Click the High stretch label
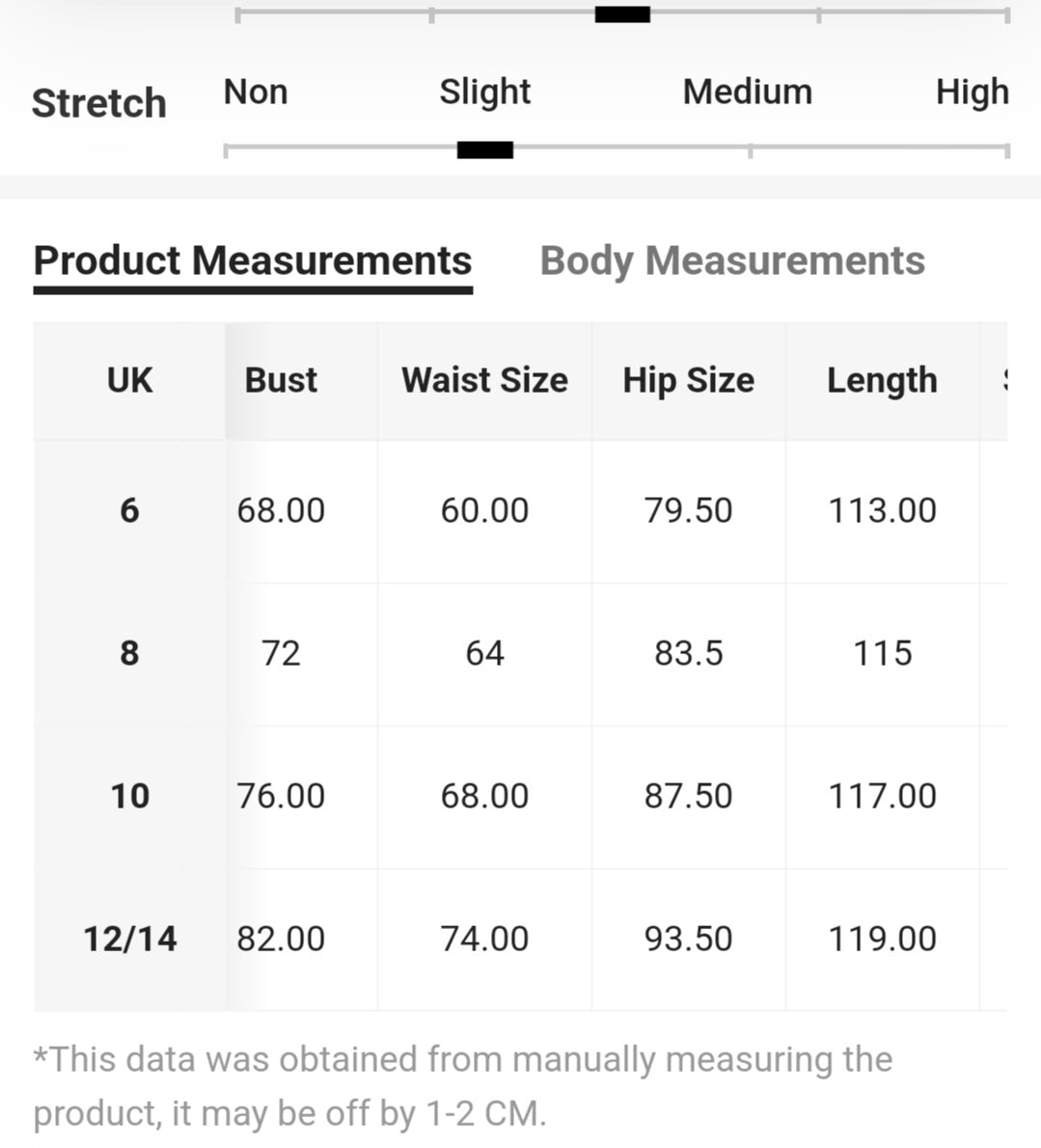Screen dimensions: 1041x1148 973,93
